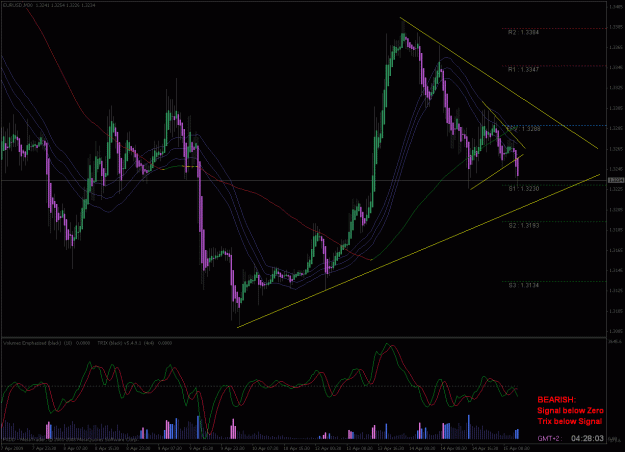Select the R2 : 1.3384 resistance label

523,32
